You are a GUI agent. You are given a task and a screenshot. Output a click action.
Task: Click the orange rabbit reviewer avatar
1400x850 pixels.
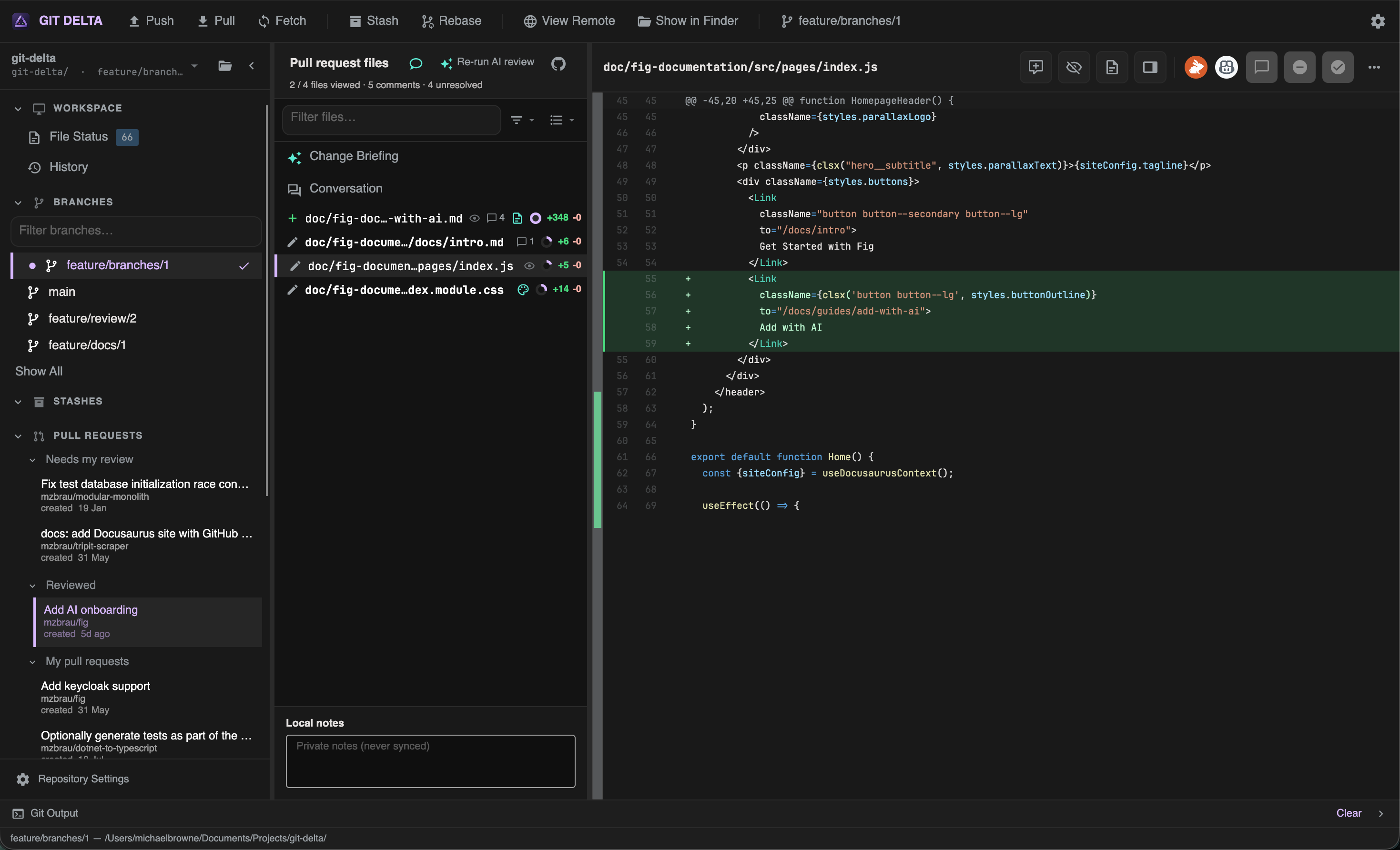click(1196, 67)
